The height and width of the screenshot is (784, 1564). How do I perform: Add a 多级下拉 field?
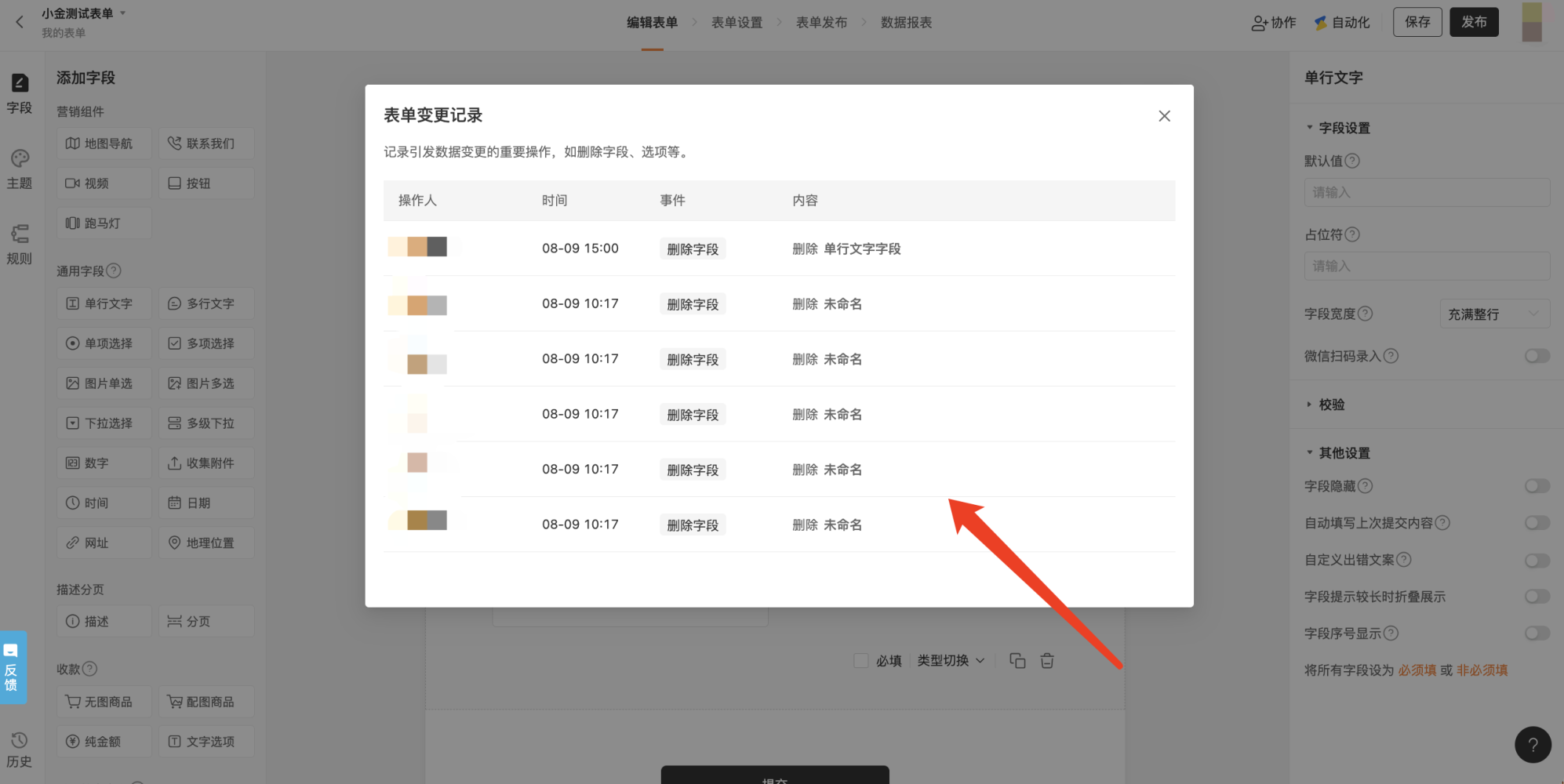tap(206, 423)
